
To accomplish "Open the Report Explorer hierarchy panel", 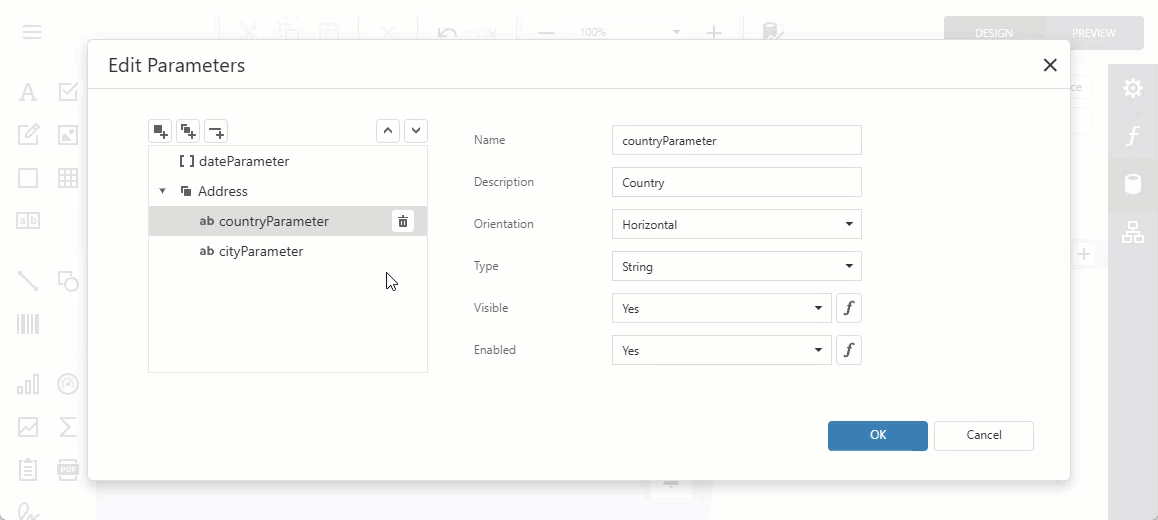I will 1132,232.
